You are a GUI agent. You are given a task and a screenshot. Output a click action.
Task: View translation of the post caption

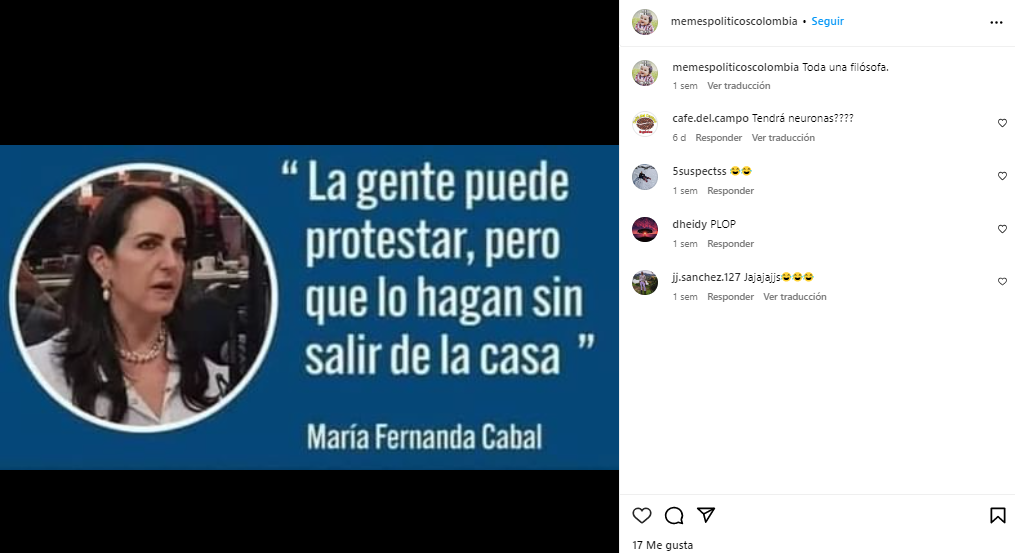[x=739, y=86]
